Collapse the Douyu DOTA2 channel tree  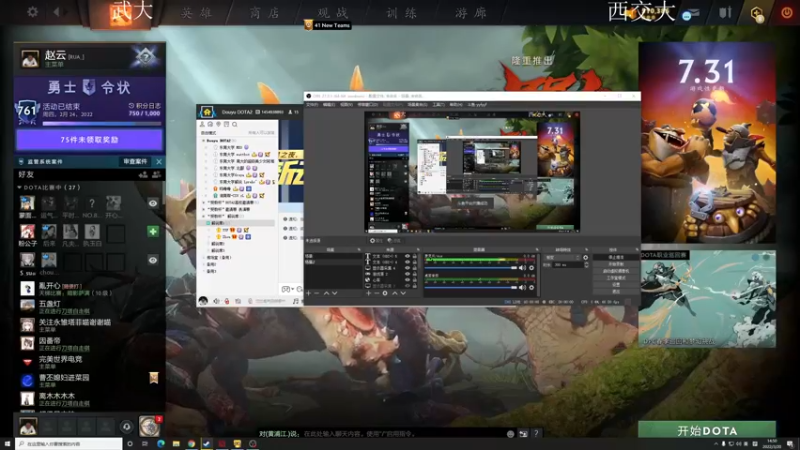pos(203,140)
